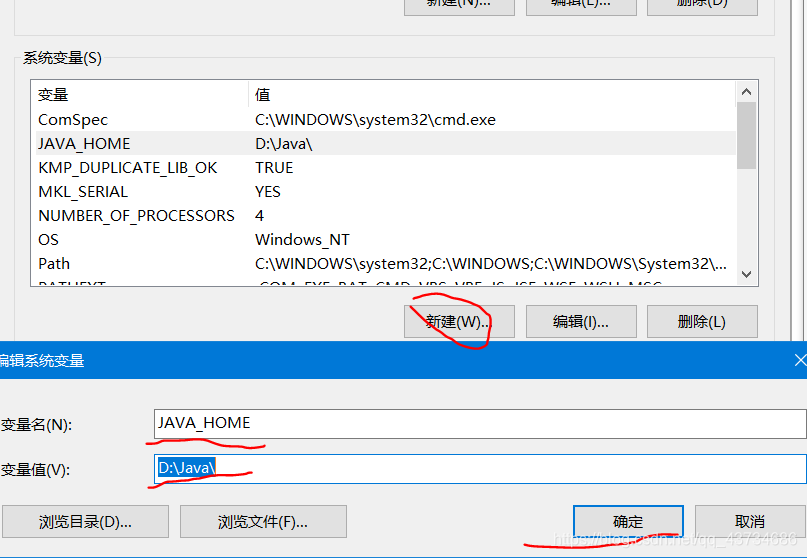Click the TRUE value cell

tap(274, 167)
